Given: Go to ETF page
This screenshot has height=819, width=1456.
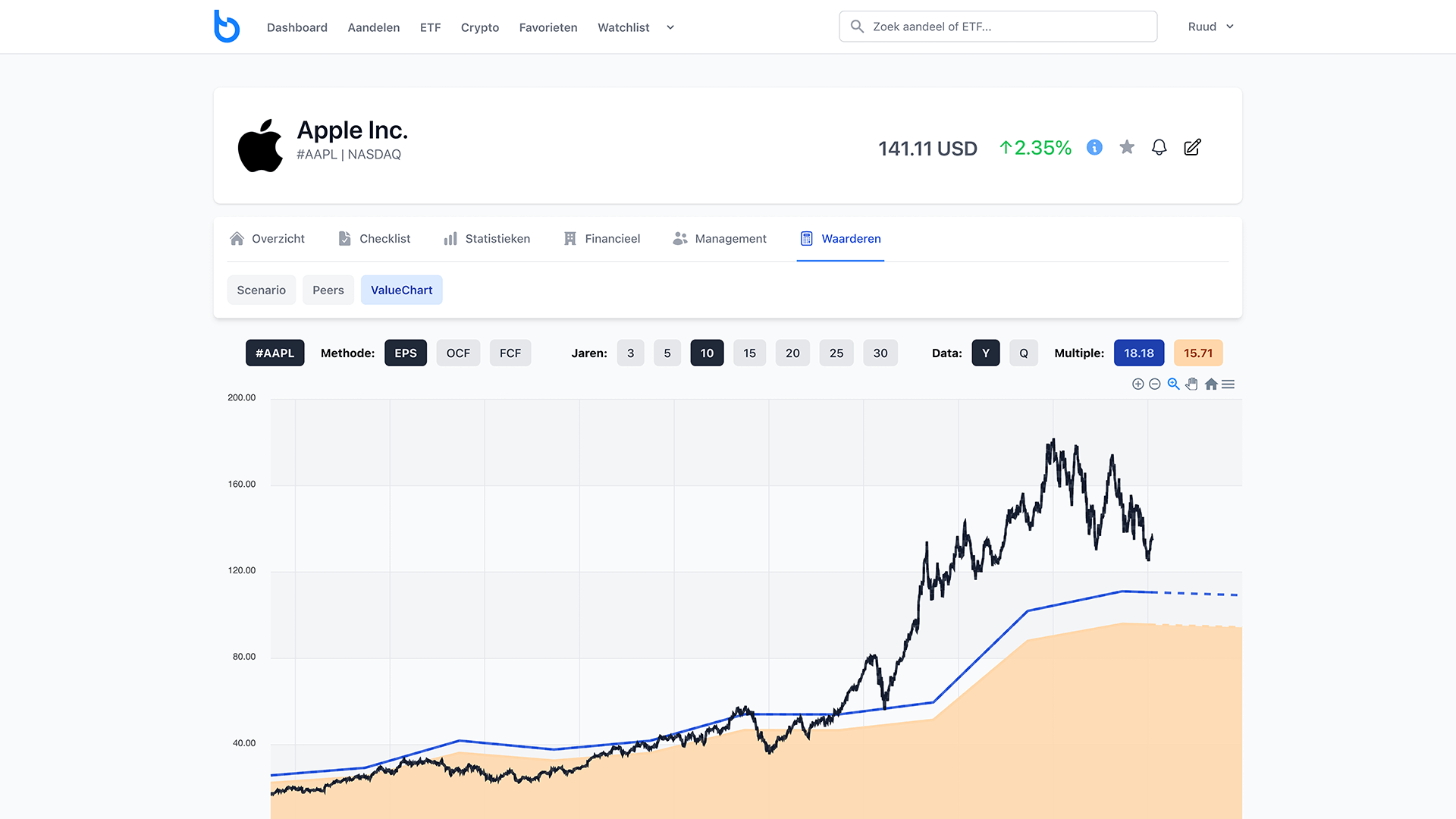Looking at the screenshot, I should pyautogui.click(x=430, y=27).
